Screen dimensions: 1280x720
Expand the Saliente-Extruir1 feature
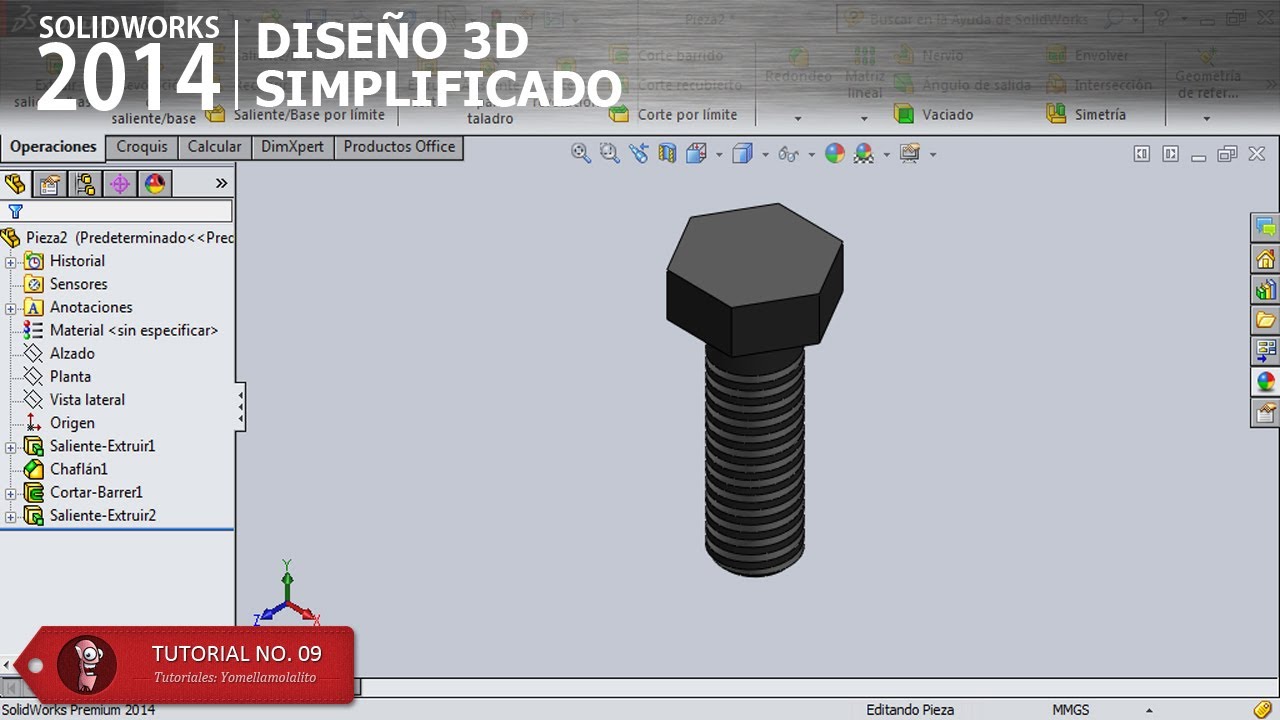tap(11, 447)
